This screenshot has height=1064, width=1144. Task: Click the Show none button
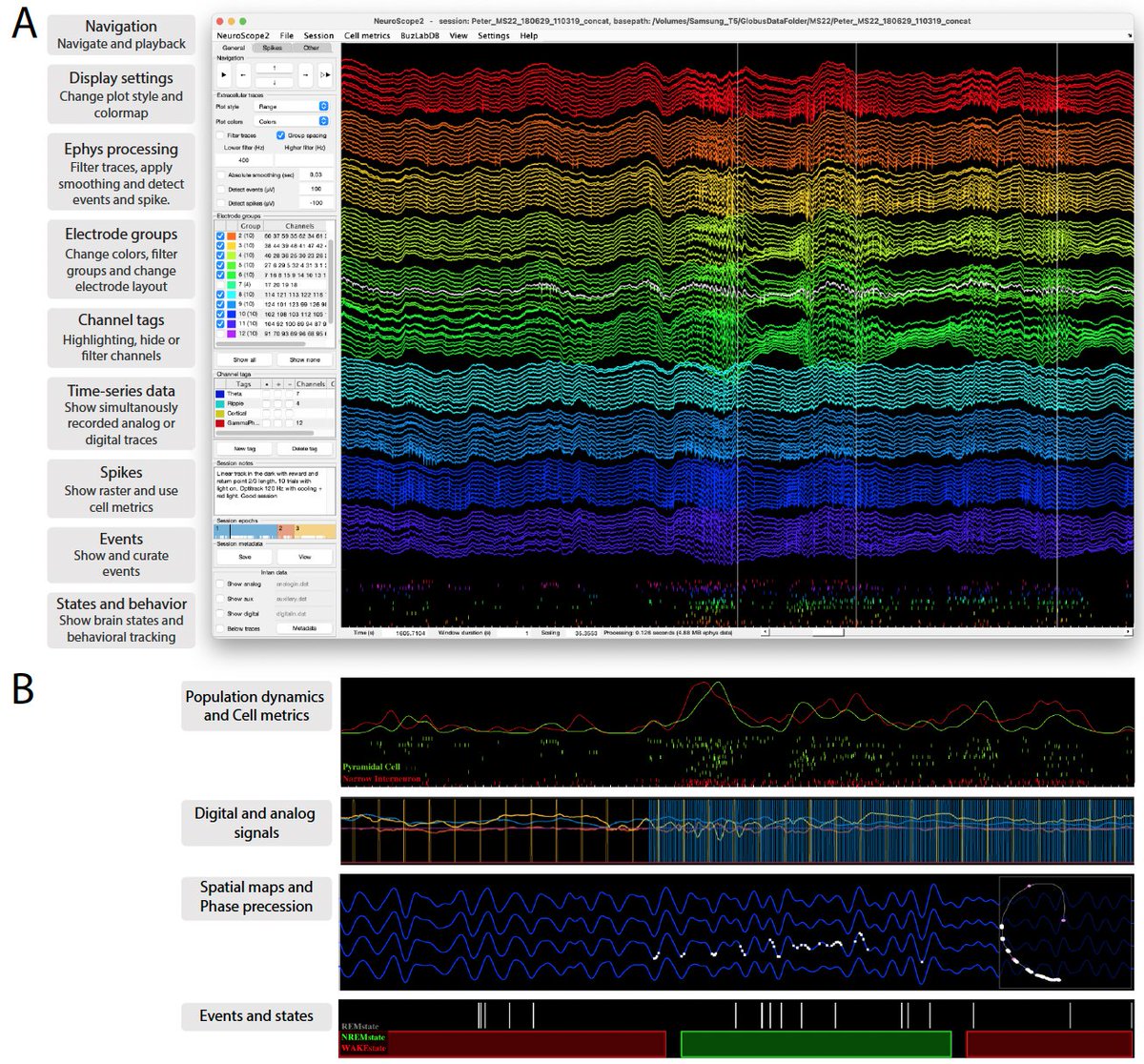pos(305,359)
